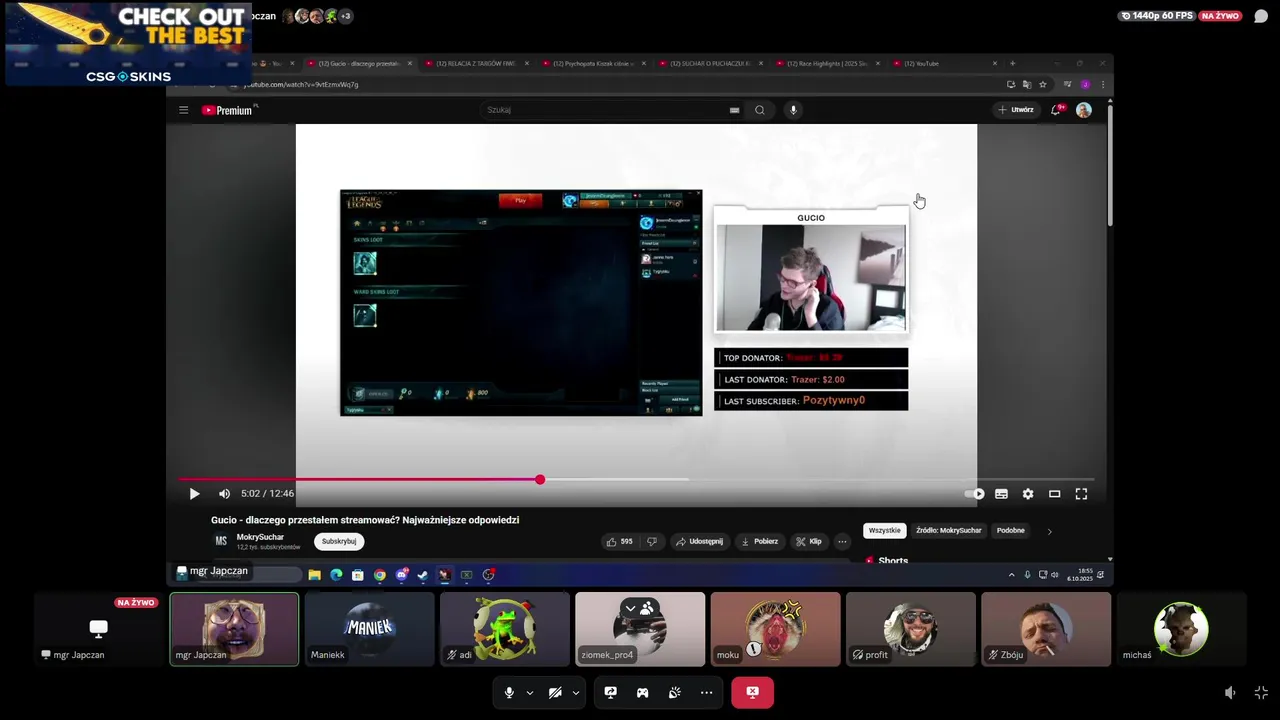
Task: Switch to the YouTube browser tab
Action: pos(945,64)
